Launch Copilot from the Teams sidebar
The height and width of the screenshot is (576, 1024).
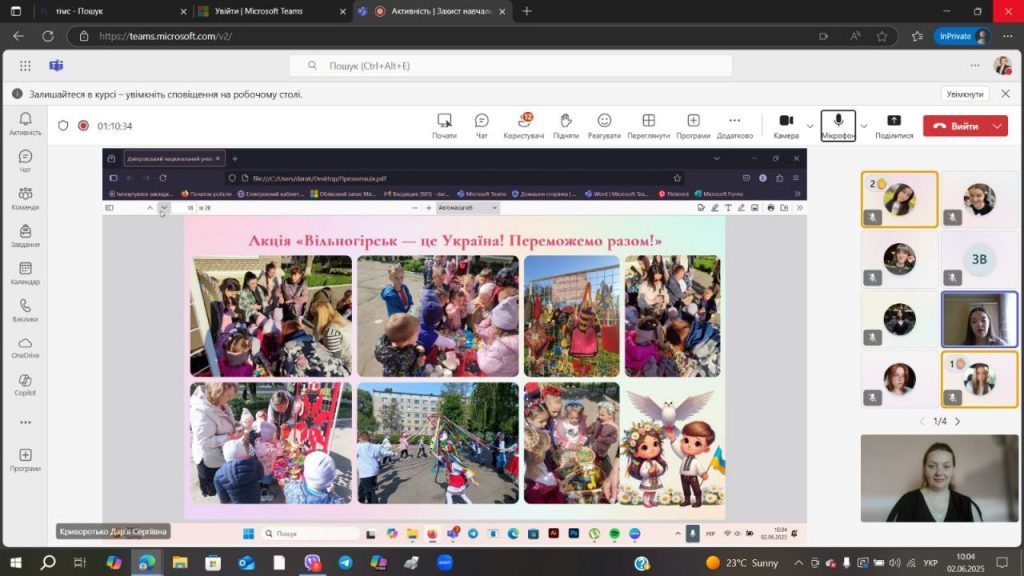point(25,385)
